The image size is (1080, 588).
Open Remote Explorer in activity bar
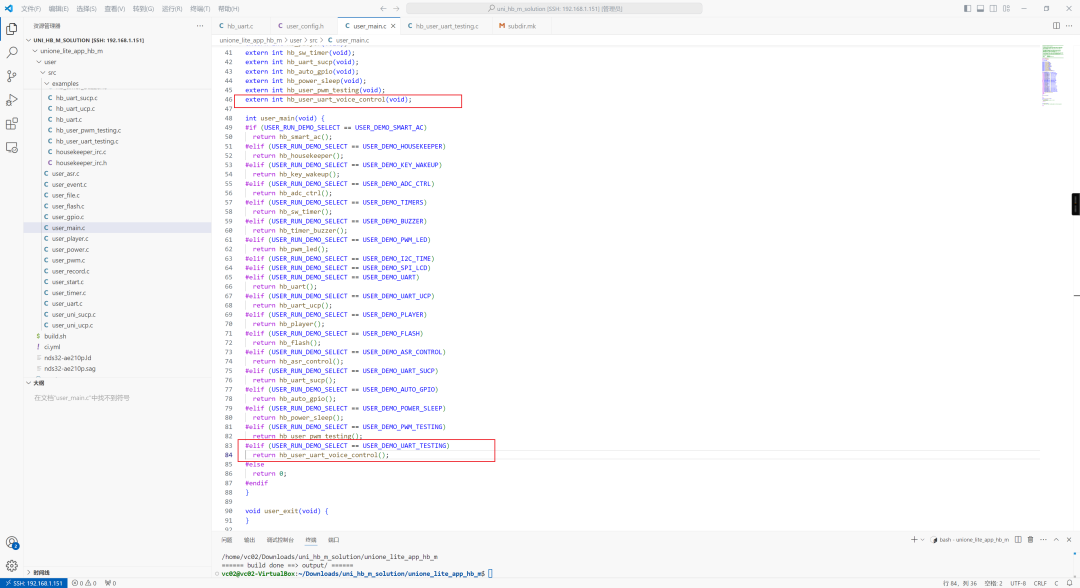(x=12, y=147)
